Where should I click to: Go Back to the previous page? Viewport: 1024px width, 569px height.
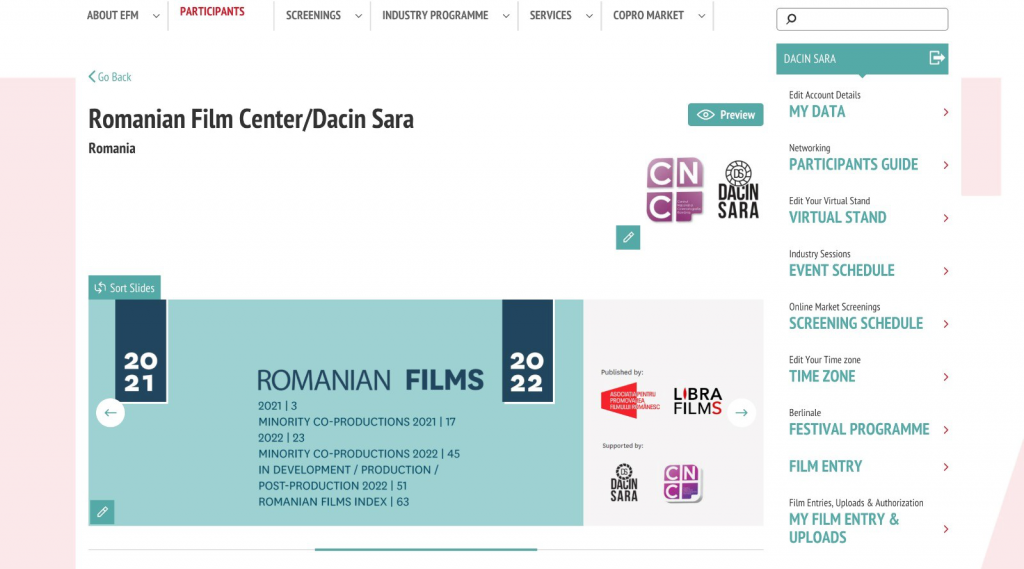(110, 77)
